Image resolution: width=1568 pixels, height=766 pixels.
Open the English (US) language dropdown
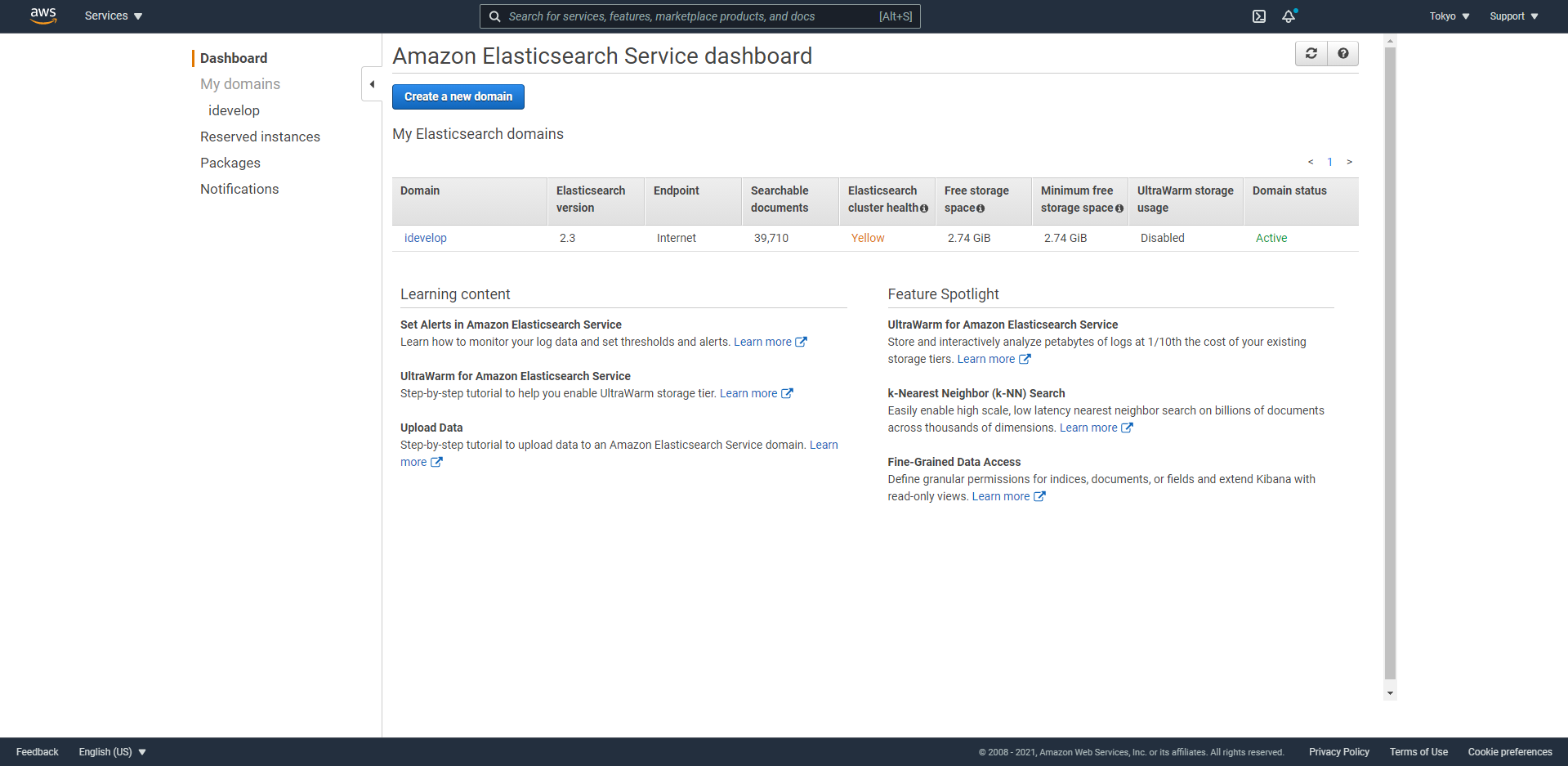[113, 752]
